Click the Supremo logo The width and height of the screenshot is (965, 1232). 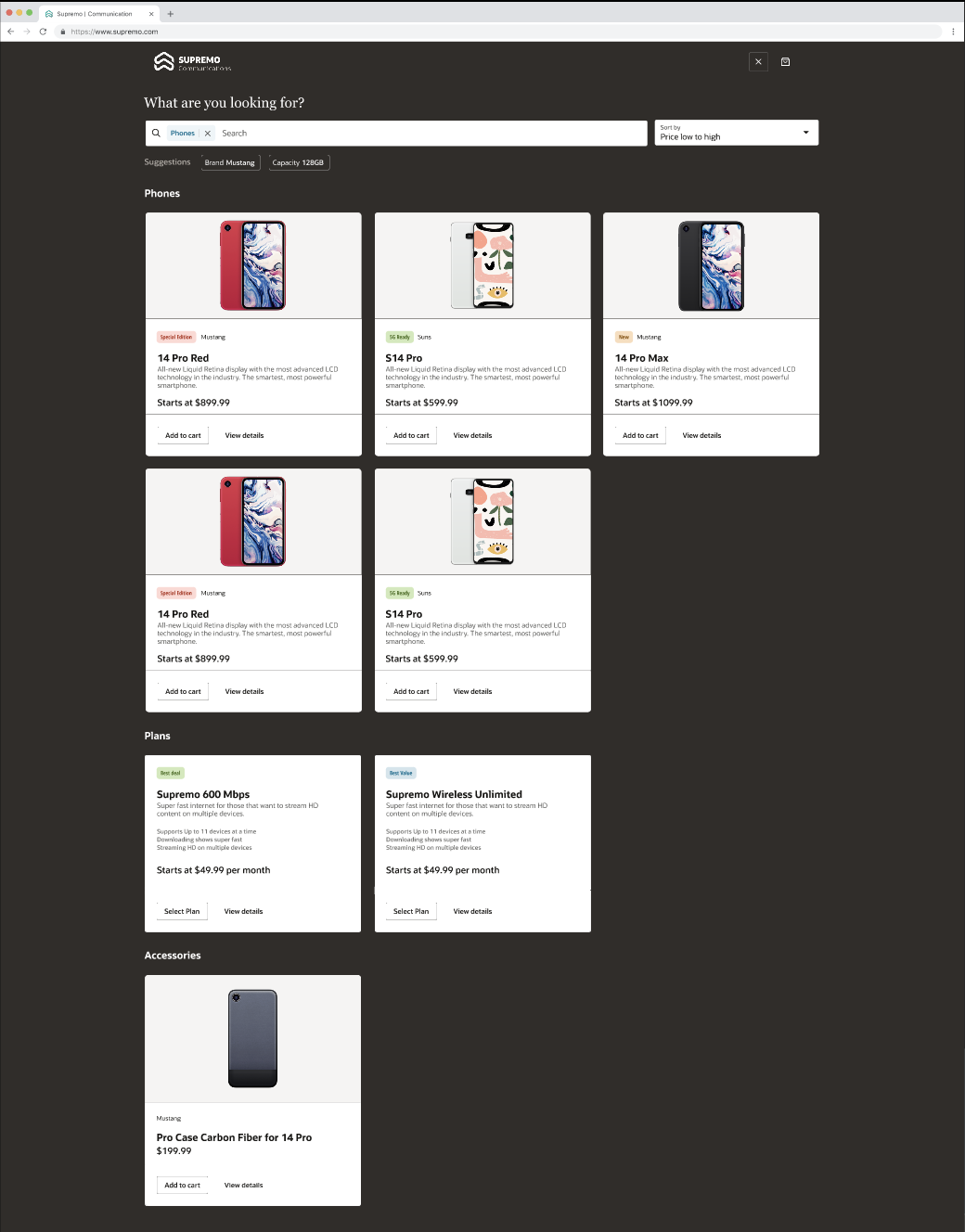[192, 62]
